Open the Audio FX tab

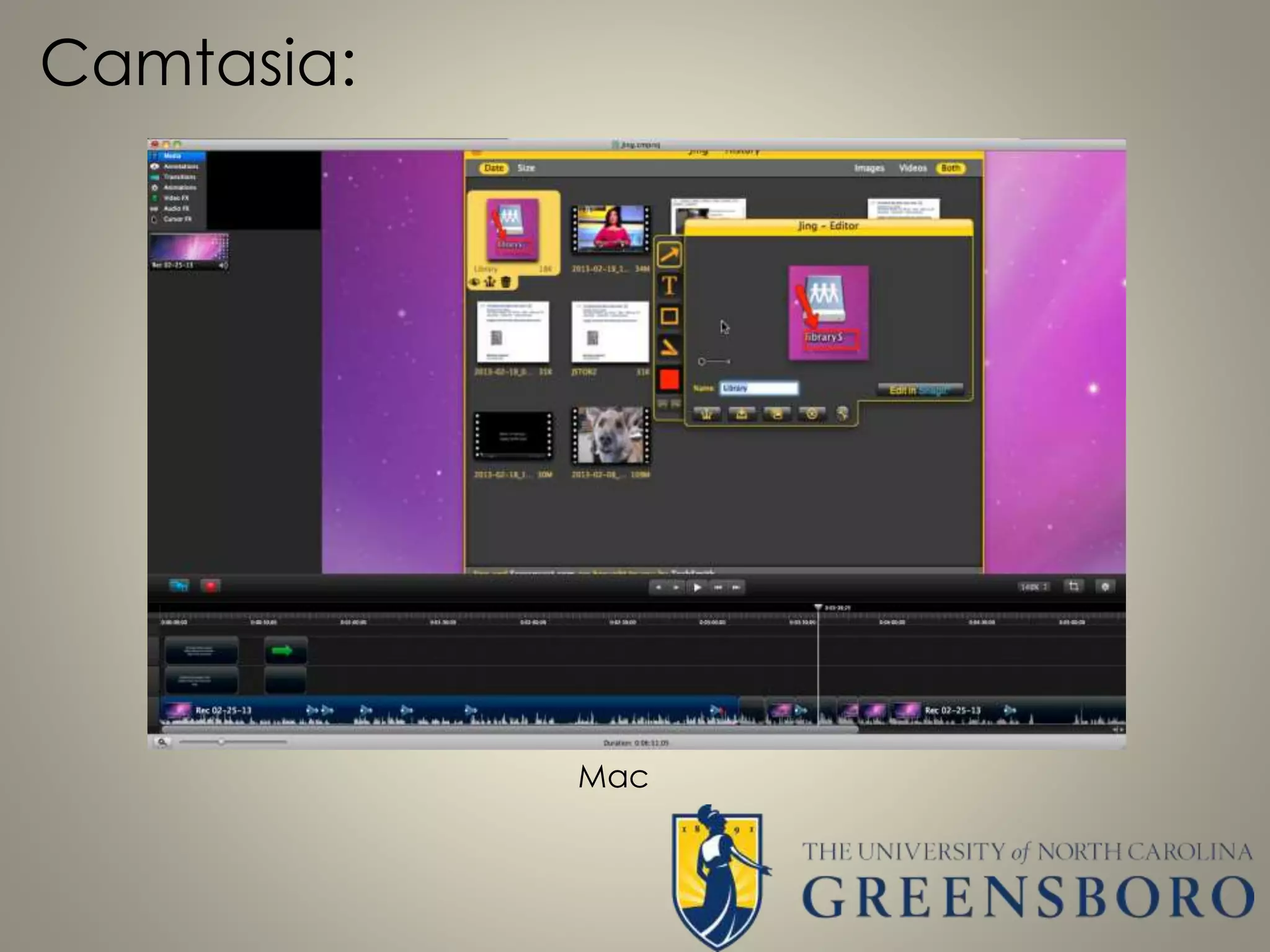[177, 209]
